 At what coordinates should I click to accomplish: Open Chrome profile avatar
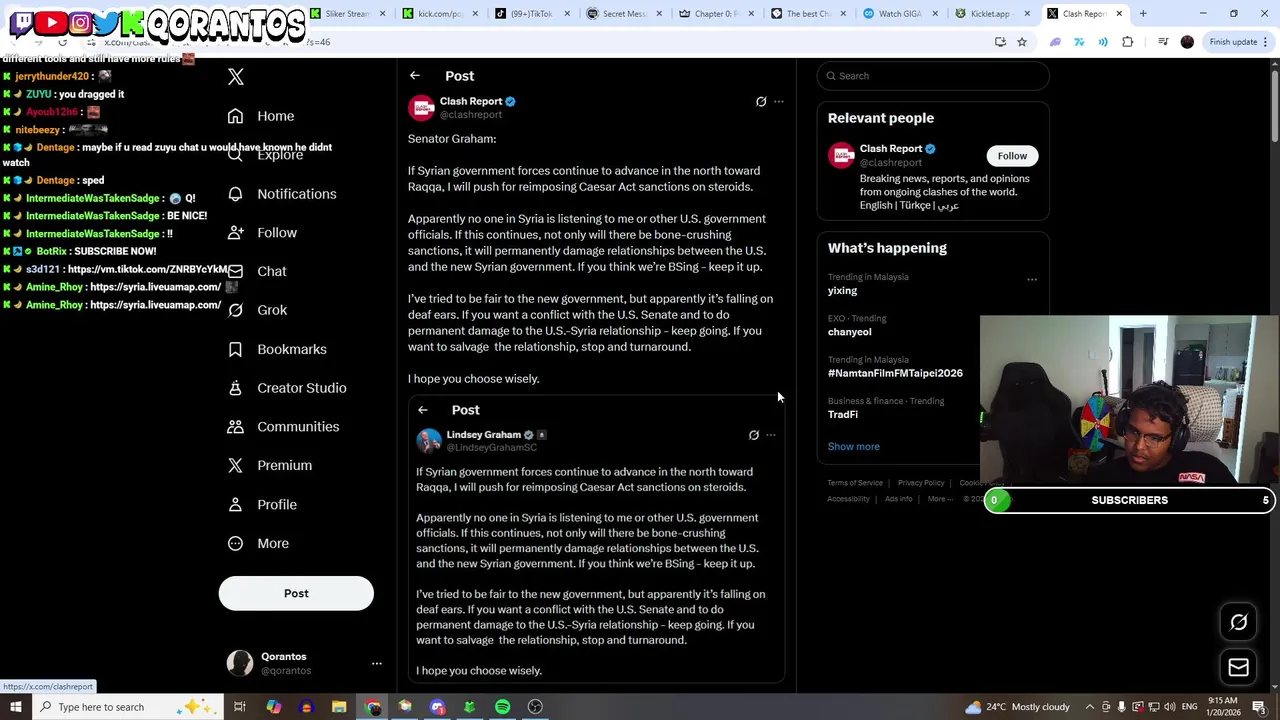[1187, 42]
